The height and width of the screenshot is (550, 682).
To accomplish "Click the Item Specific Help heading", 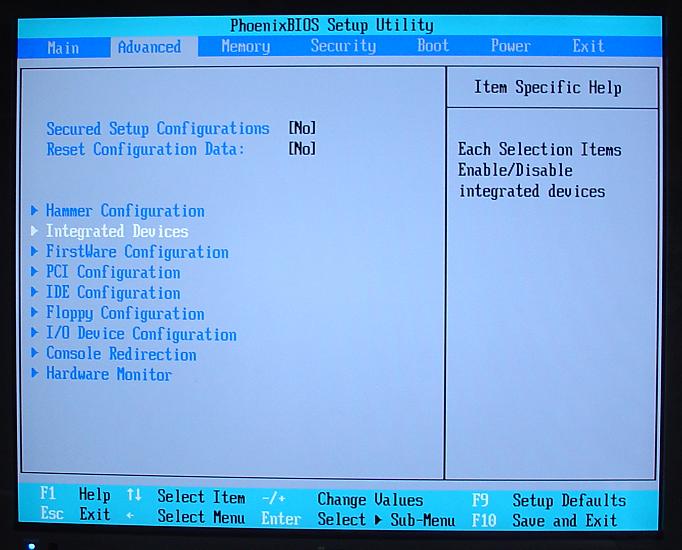I will (x=548, y=87).
